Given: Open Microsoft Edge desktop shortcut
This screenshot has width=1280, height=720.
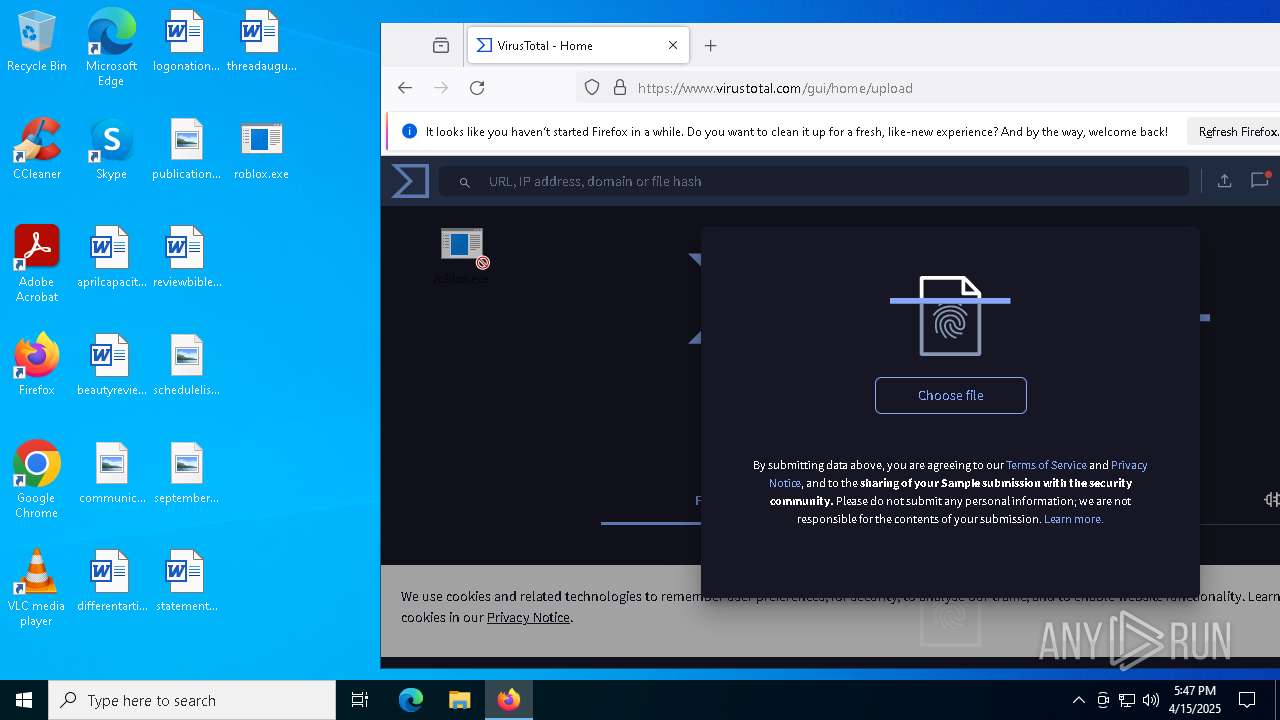Looking at the screenshot, I should tap(111, 48).
